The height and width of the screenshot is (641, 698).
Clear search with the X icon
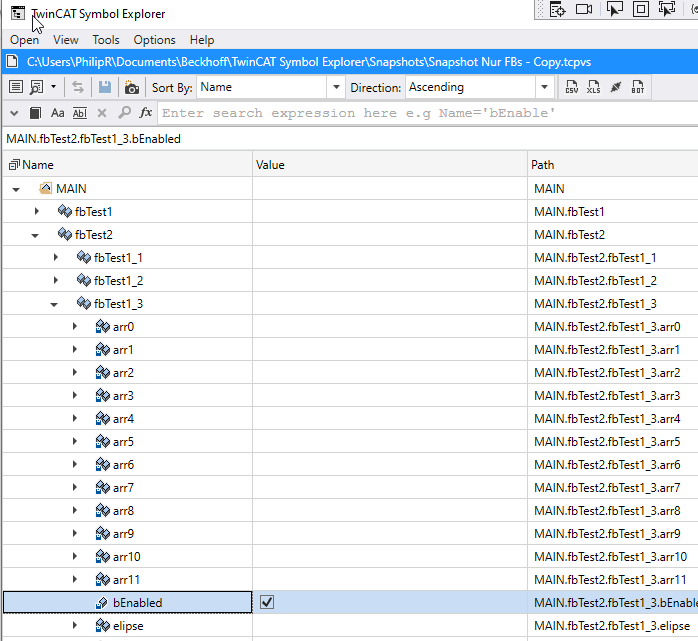pyautogui.click(x=102, y=113)
